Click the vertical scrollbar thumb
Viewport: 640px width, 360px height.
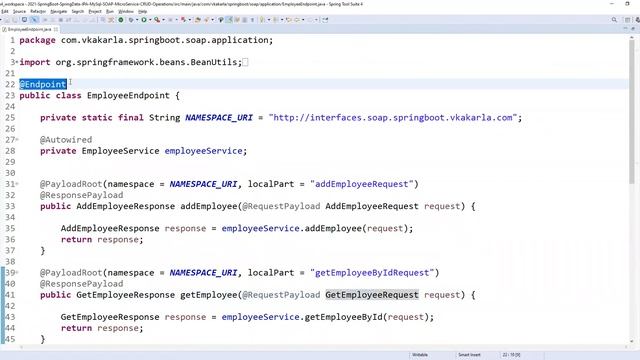(632, 112)
